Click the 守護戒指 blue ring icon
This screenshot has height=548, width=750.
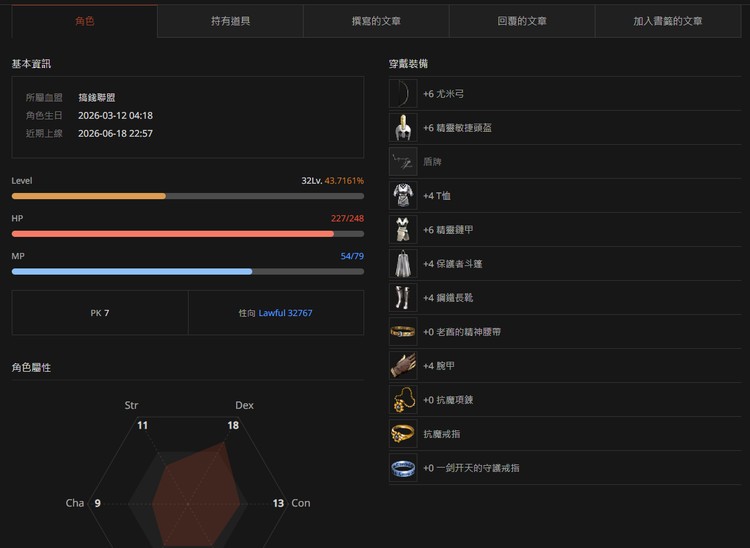point(403,468)
